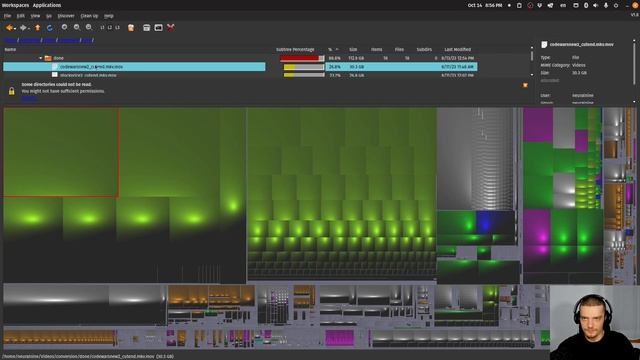Move selected item to trash
This screenshot has width=640, height=360.
[131, 28]
